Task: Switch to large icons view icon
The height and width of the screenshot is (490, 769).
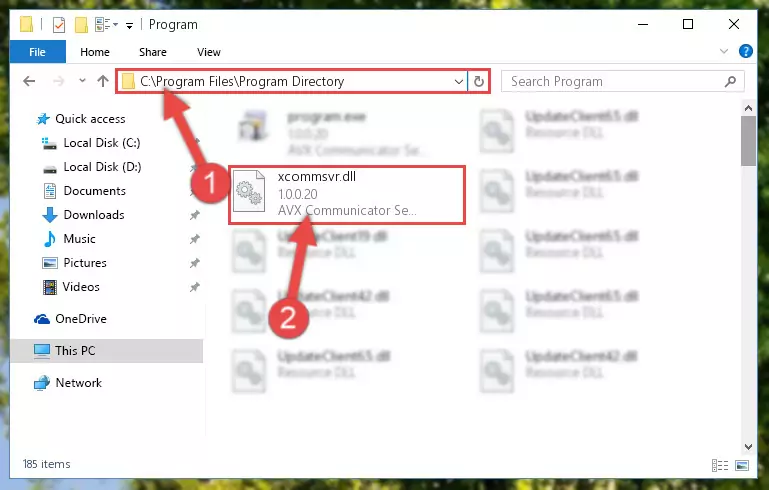Action: (742, 464)
